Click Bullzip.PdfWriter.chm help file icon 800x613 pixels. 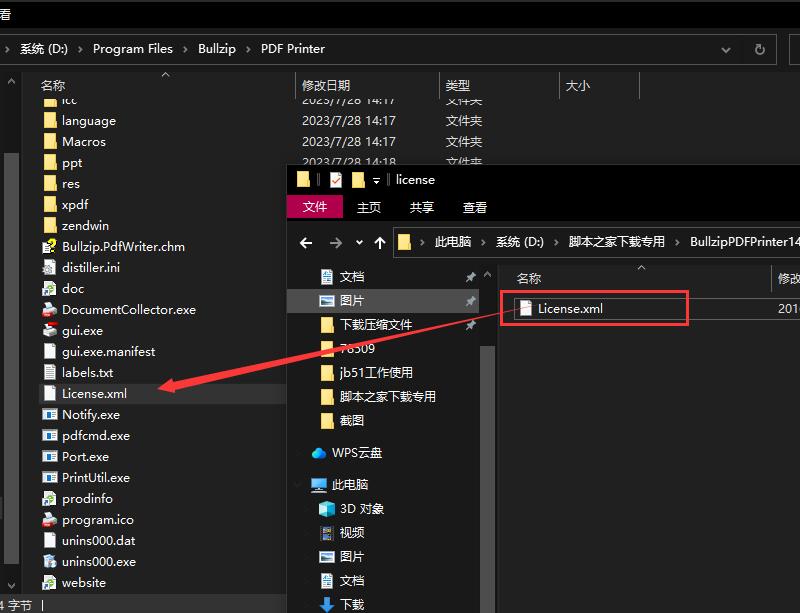pyautogui.click(x=49, y=247)
